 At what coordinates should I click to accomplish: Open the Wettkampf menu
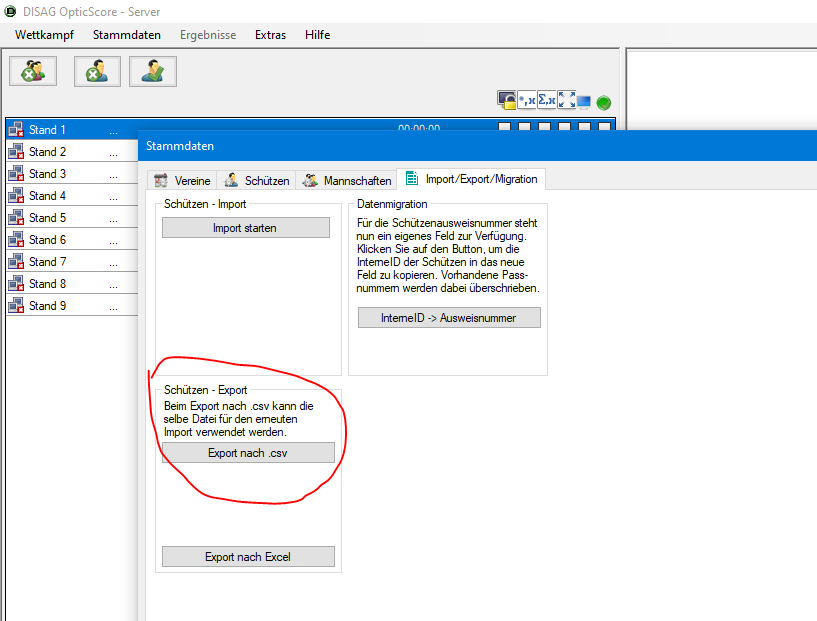pos(44,35)
